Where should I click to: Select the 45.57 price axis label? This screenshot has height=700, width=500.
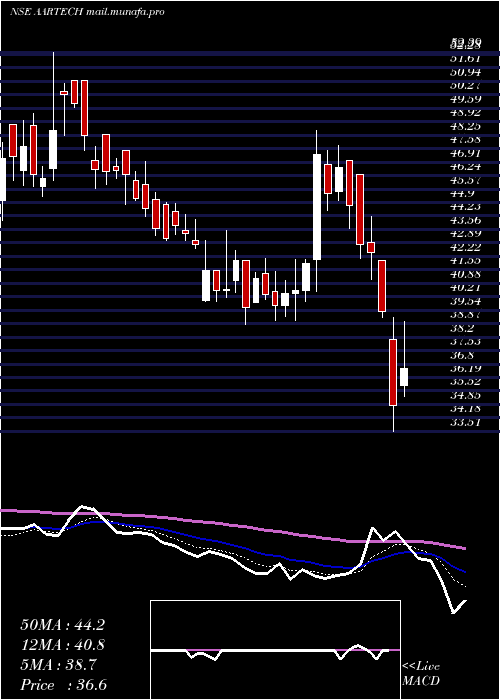tap(466, 180)
